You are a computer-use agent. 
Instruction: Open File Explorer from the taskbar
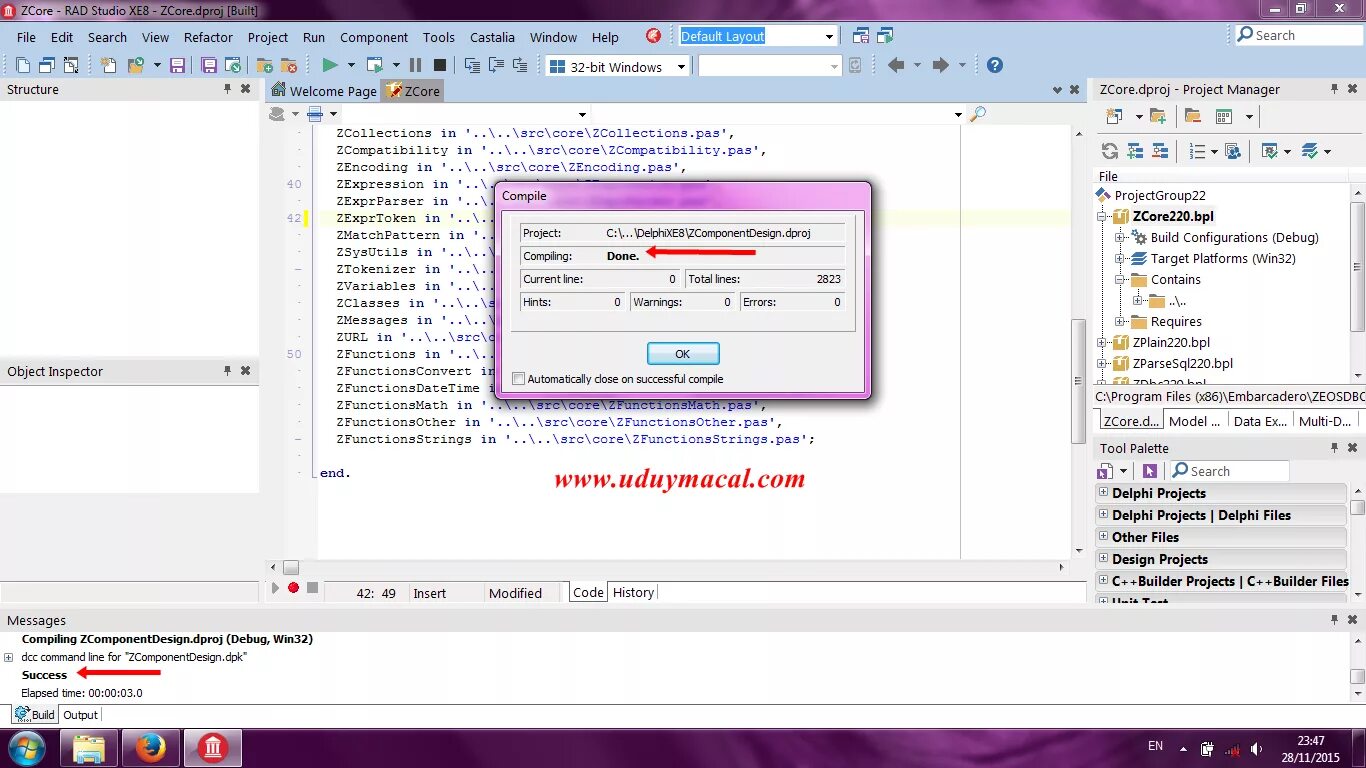coord(89,748)
